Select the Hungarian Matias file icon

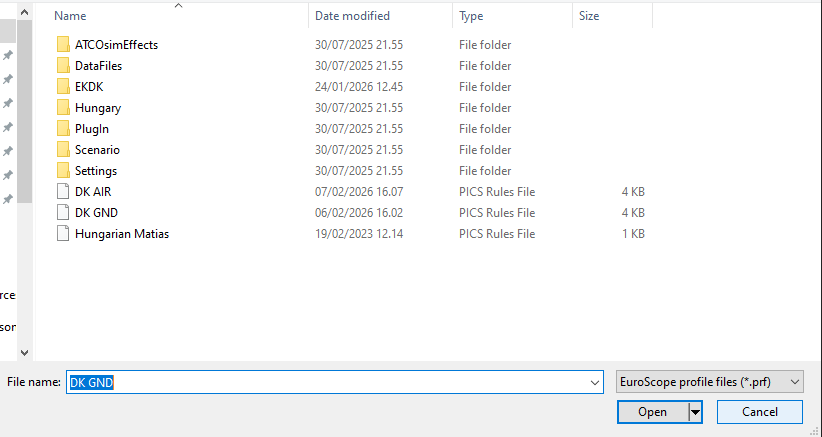63,234
